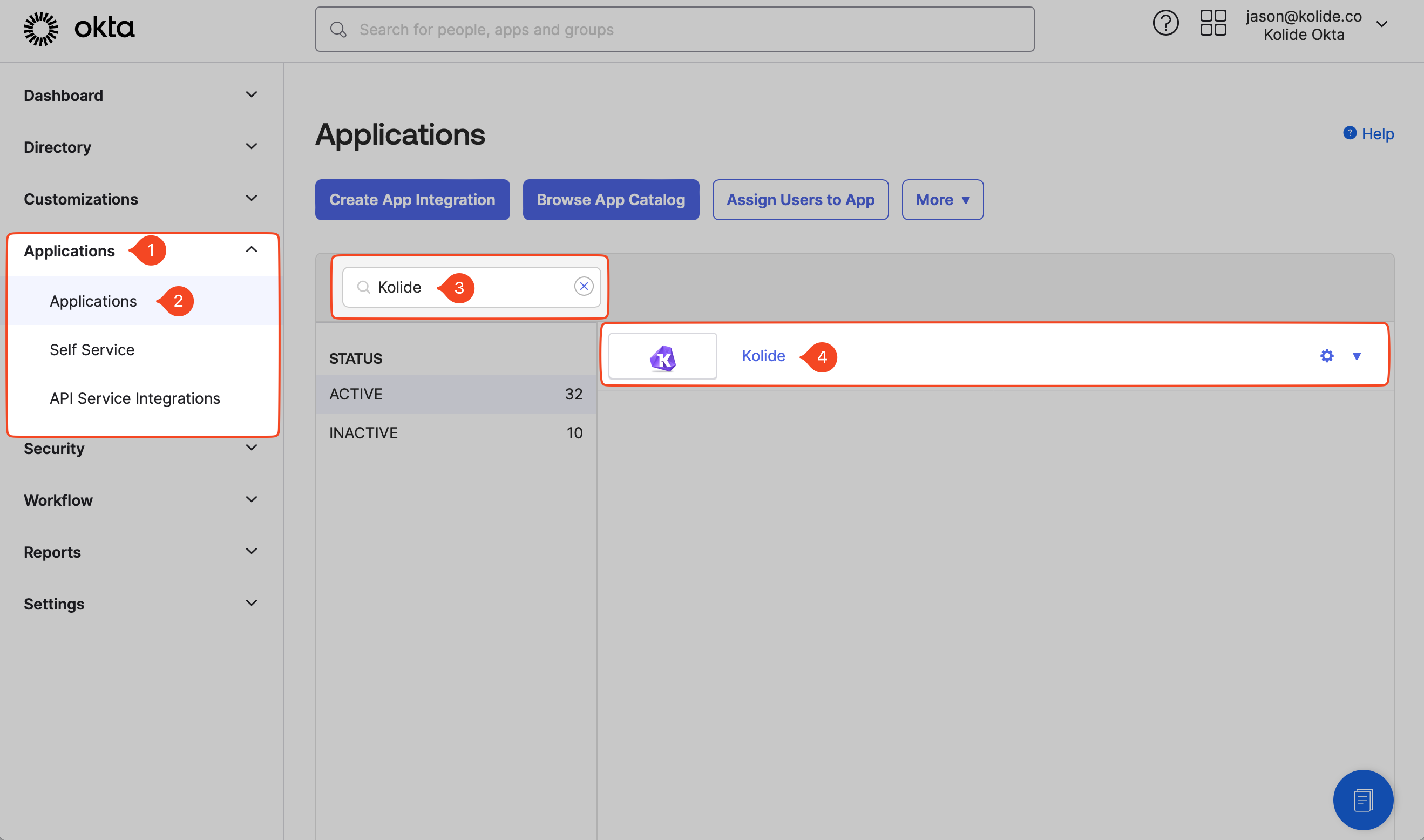Filter by INACTIVE status
The width and height of the screenshot is (1424, 840).
(x=456, y=433)
